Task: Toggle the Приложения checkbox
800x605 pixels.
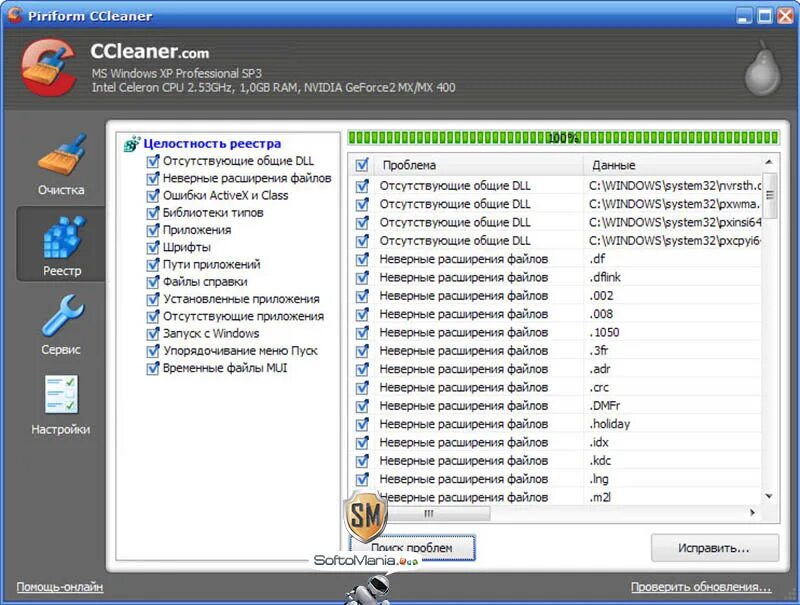Action: tap(153, 231)
